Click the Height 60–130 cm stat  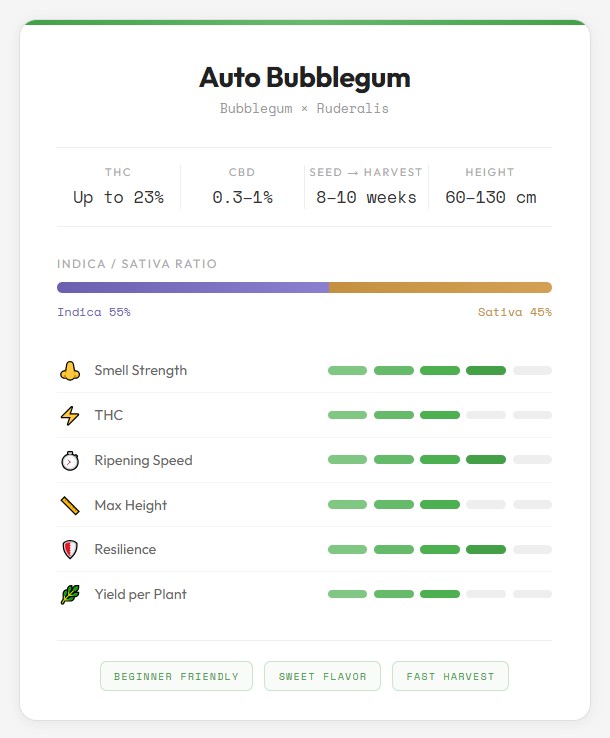tap(490, 187)
